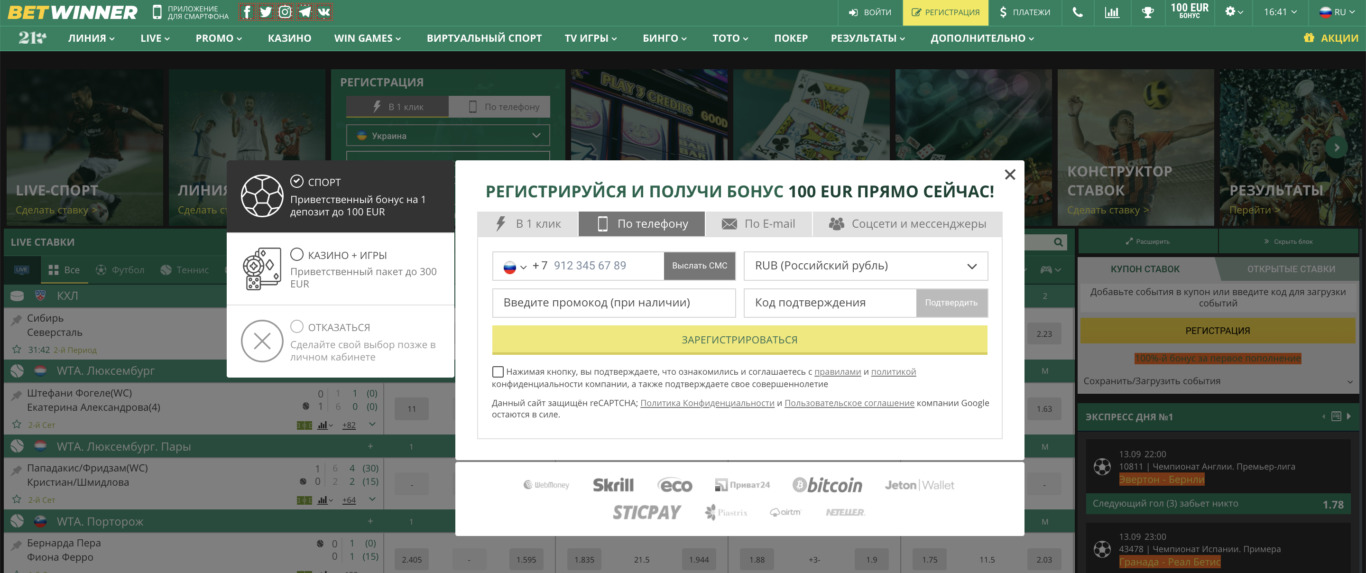Pin the Штефани Фогеле match

(x=16, y=395)
